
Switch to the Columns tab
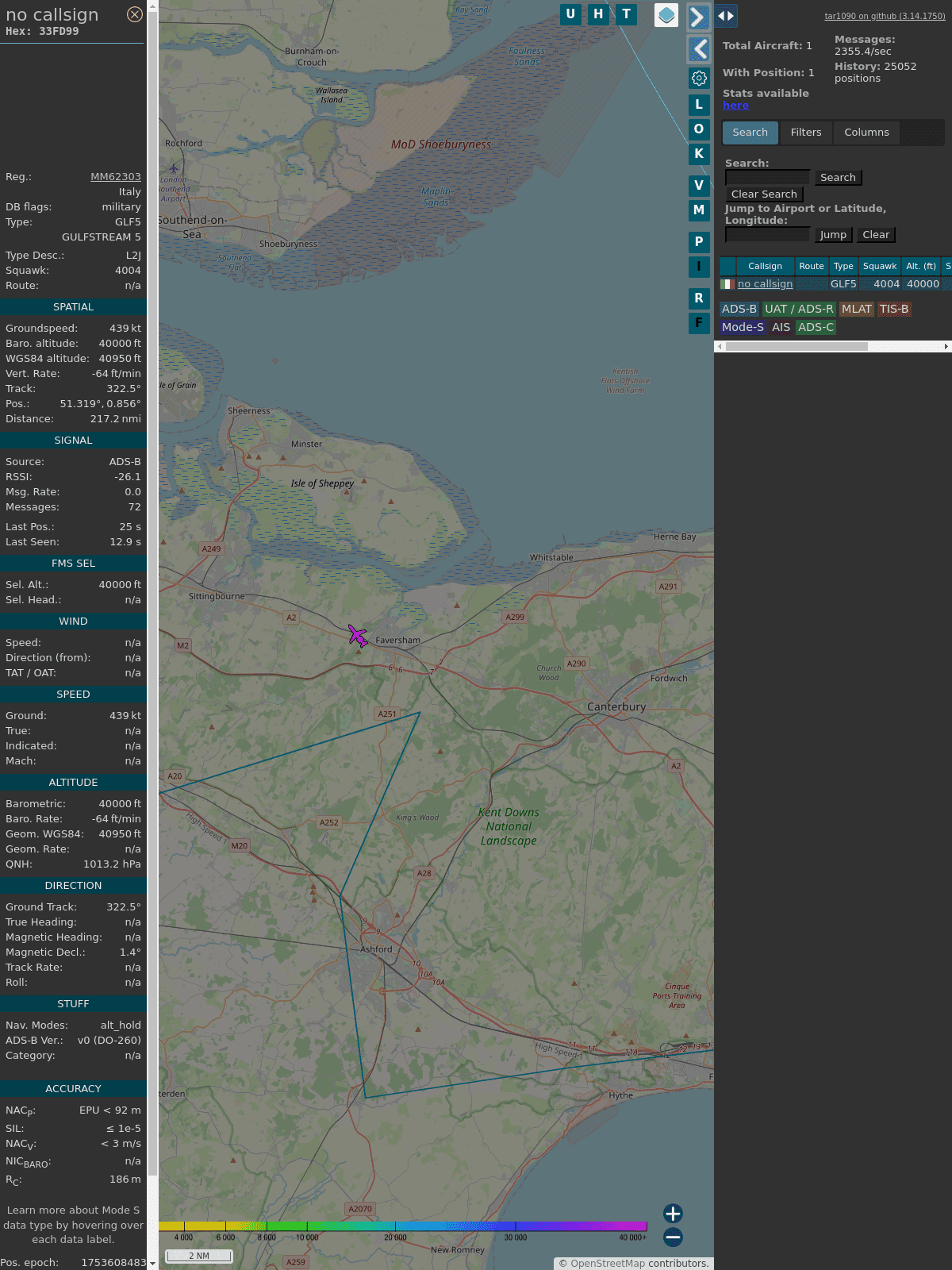click(x=866, y=133)
